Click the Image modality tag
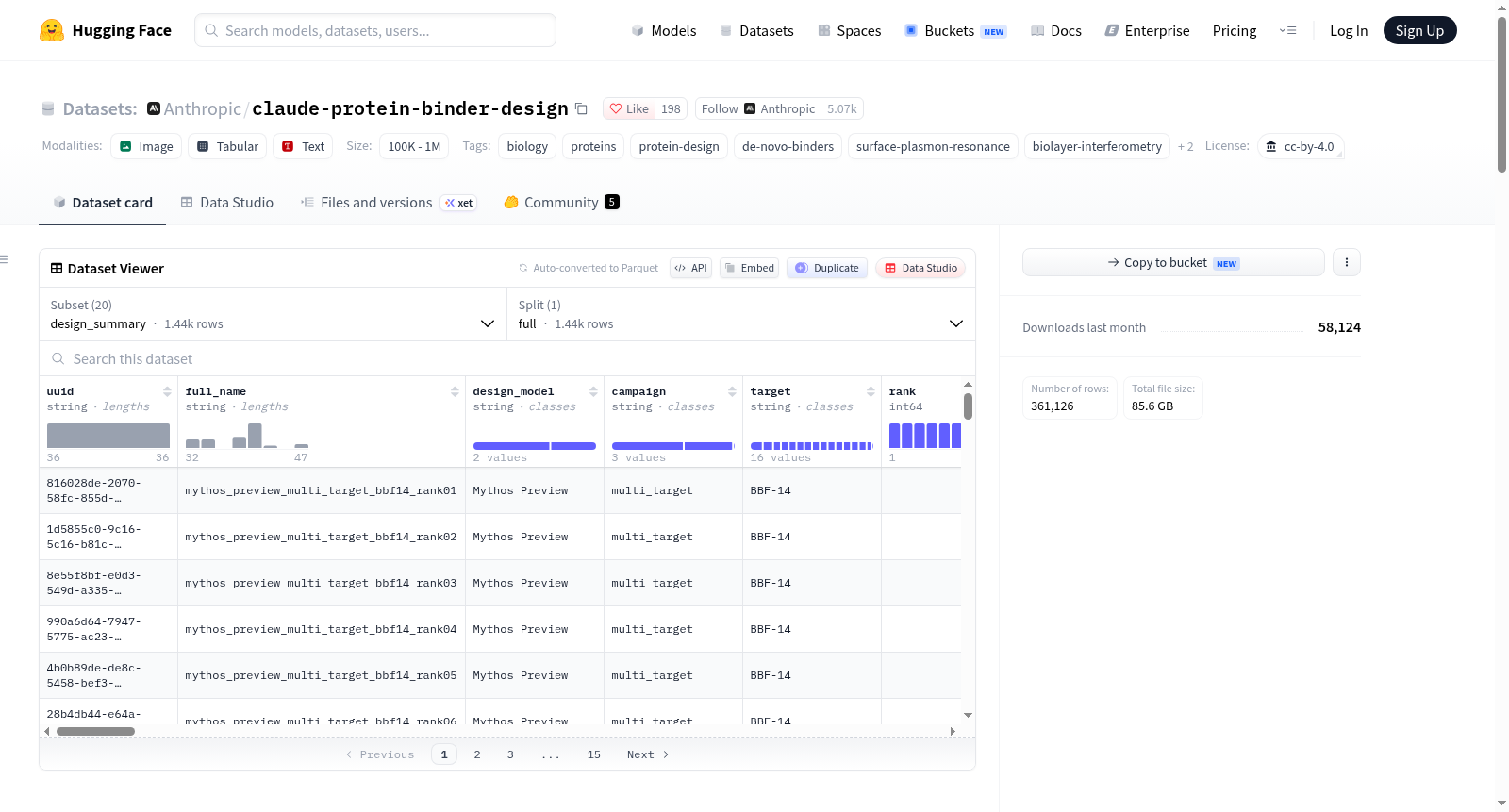 click(x=146, y=146)
